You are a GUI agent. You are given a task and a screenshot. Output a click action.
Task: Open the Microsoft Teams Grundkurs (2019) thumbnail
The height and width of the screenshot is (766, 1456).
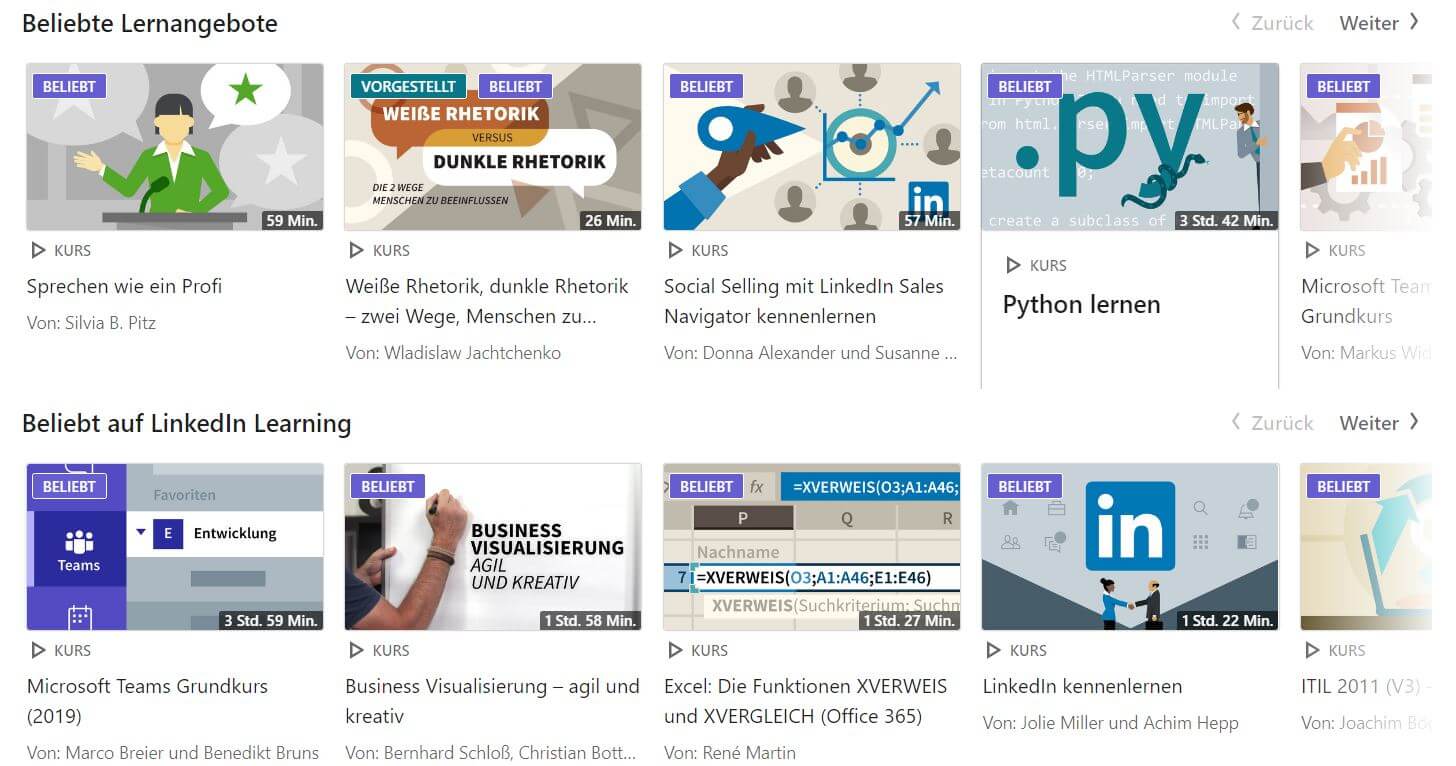point(175,547)
